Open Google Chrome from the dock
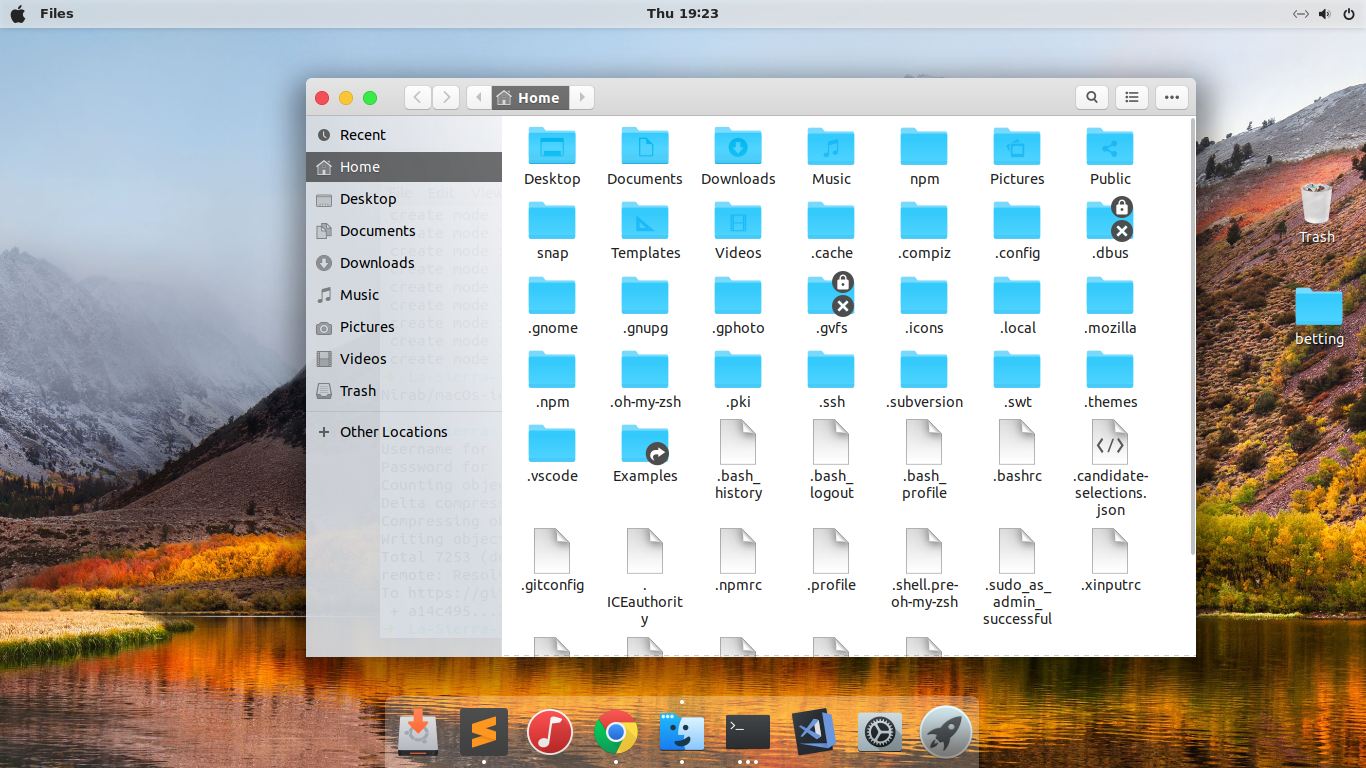Screen dimensions: 1366x768 [x=616, y=734]
